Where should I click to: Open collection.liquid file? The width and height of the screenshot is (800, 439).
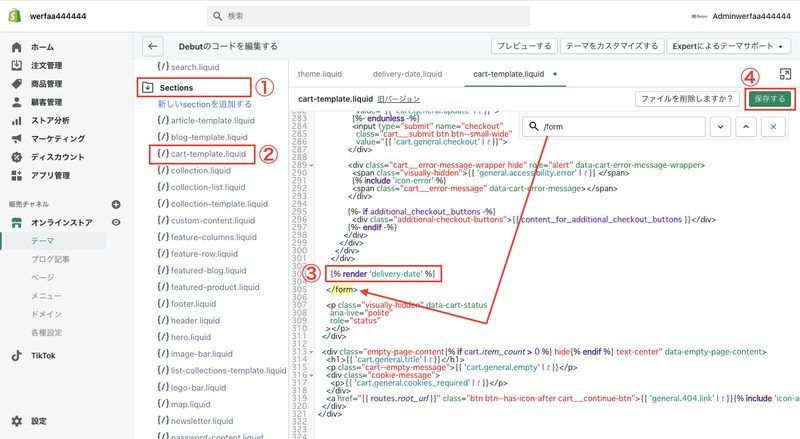click(x=201, y=170)
